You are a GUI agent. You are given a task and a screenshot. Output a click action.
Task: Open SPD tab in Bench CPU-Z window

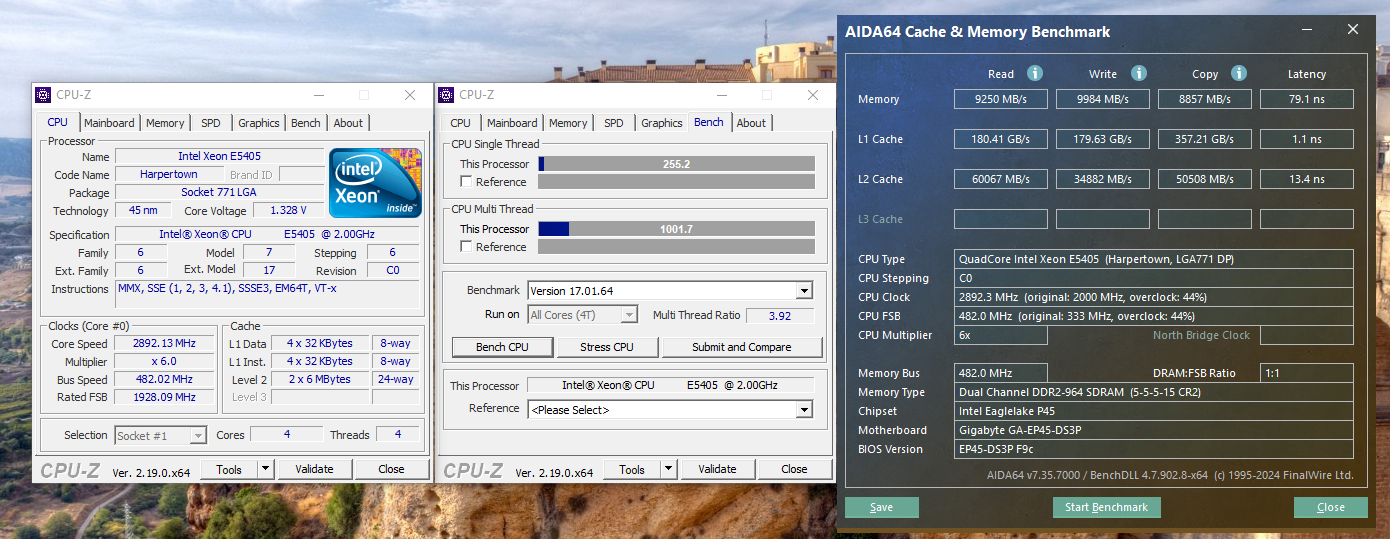(614, 123)
